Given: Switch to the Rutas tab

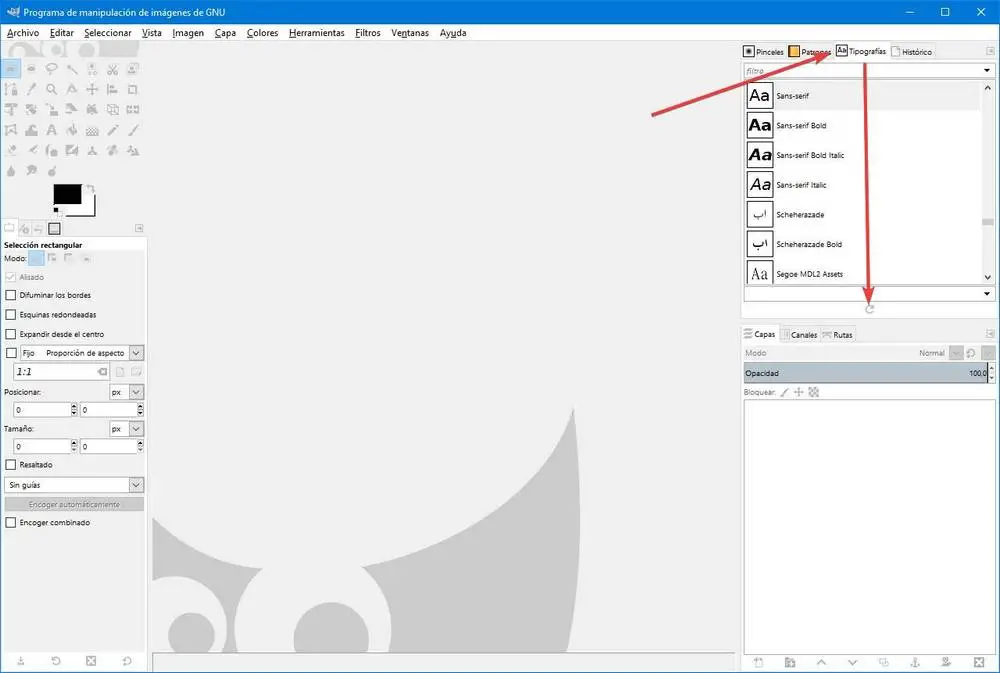Looking at the screenshot, I should tap(837, 334).
